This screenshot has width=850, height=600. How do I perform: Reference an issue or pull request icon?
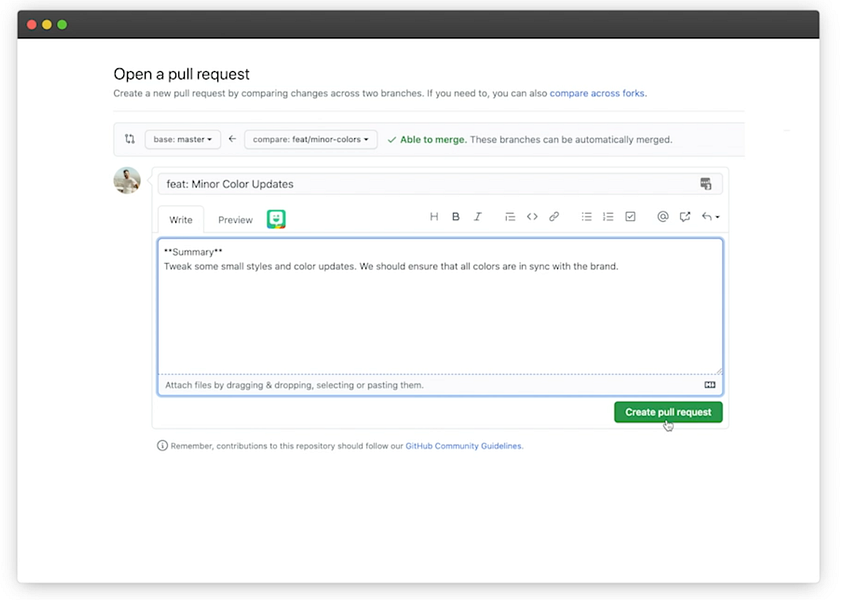[685, 217]
